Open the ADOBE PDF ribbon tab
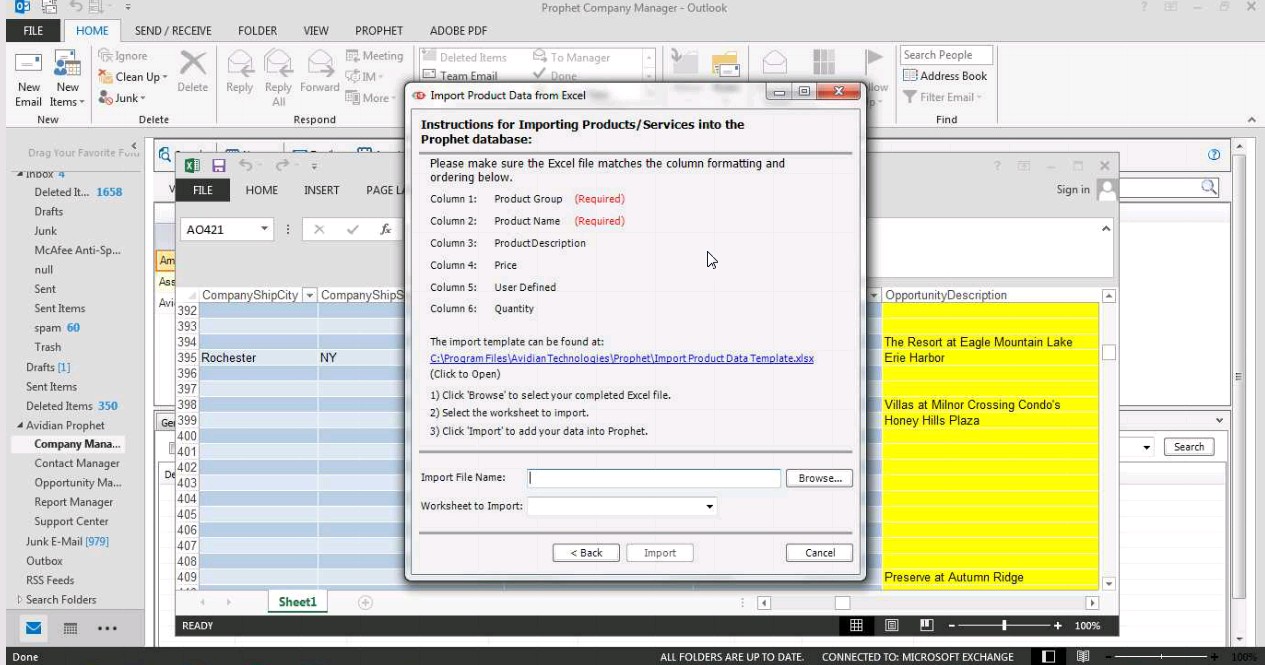This screenshot has height=665, width=1265. pos(460,31)
